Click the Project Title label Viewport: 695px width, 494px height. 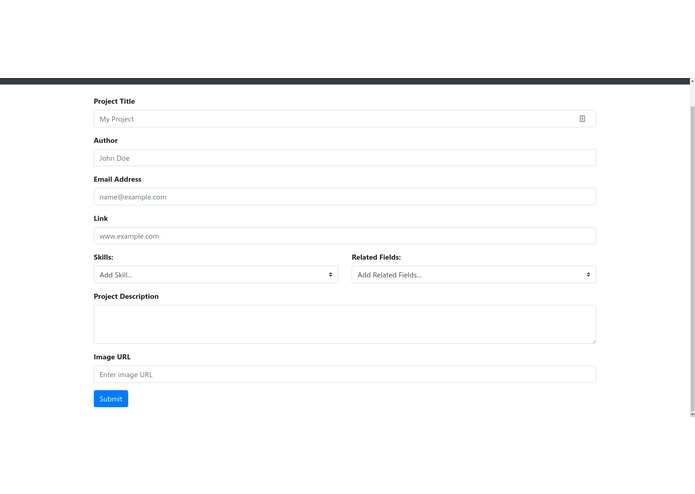click(114, 101)
